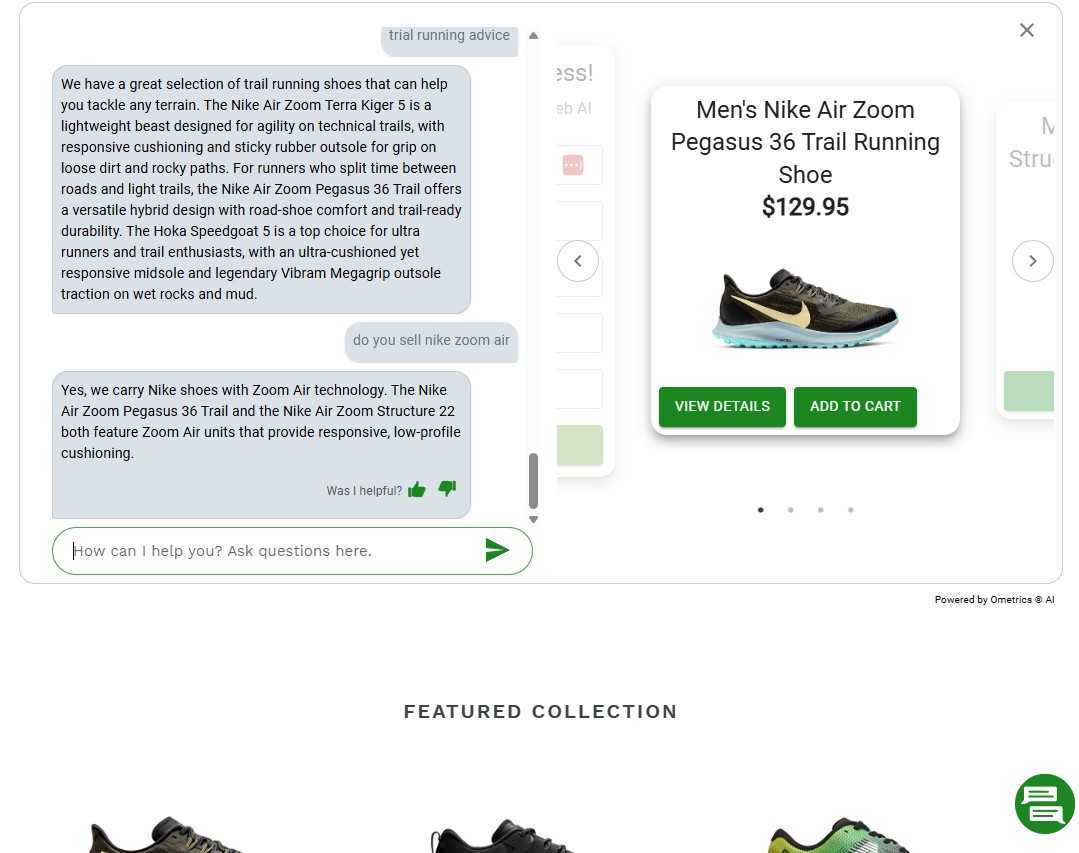
Task: Give thumbs down to the response
Action: point(447,488)
